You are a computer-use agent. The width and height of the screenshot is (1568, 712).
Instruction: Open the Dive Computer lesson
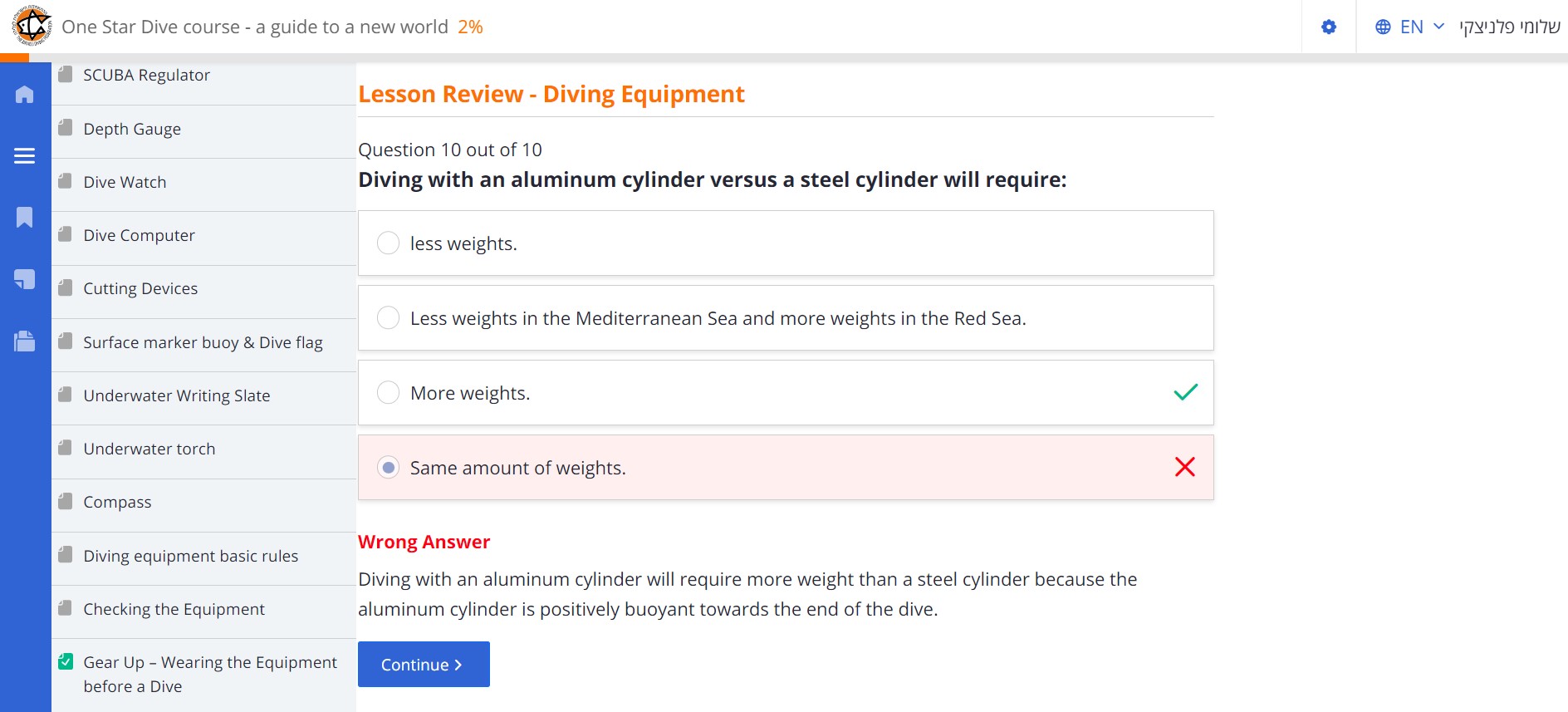(139, 235)
